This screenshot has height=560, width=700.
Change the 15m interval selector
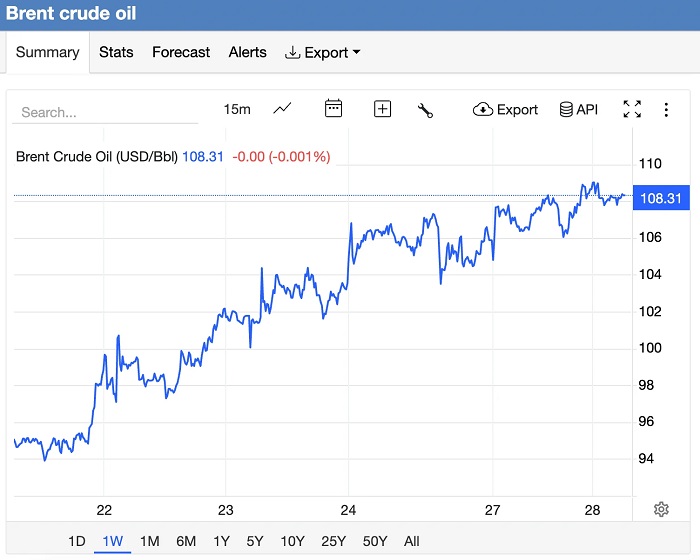(x=237, y=110)
